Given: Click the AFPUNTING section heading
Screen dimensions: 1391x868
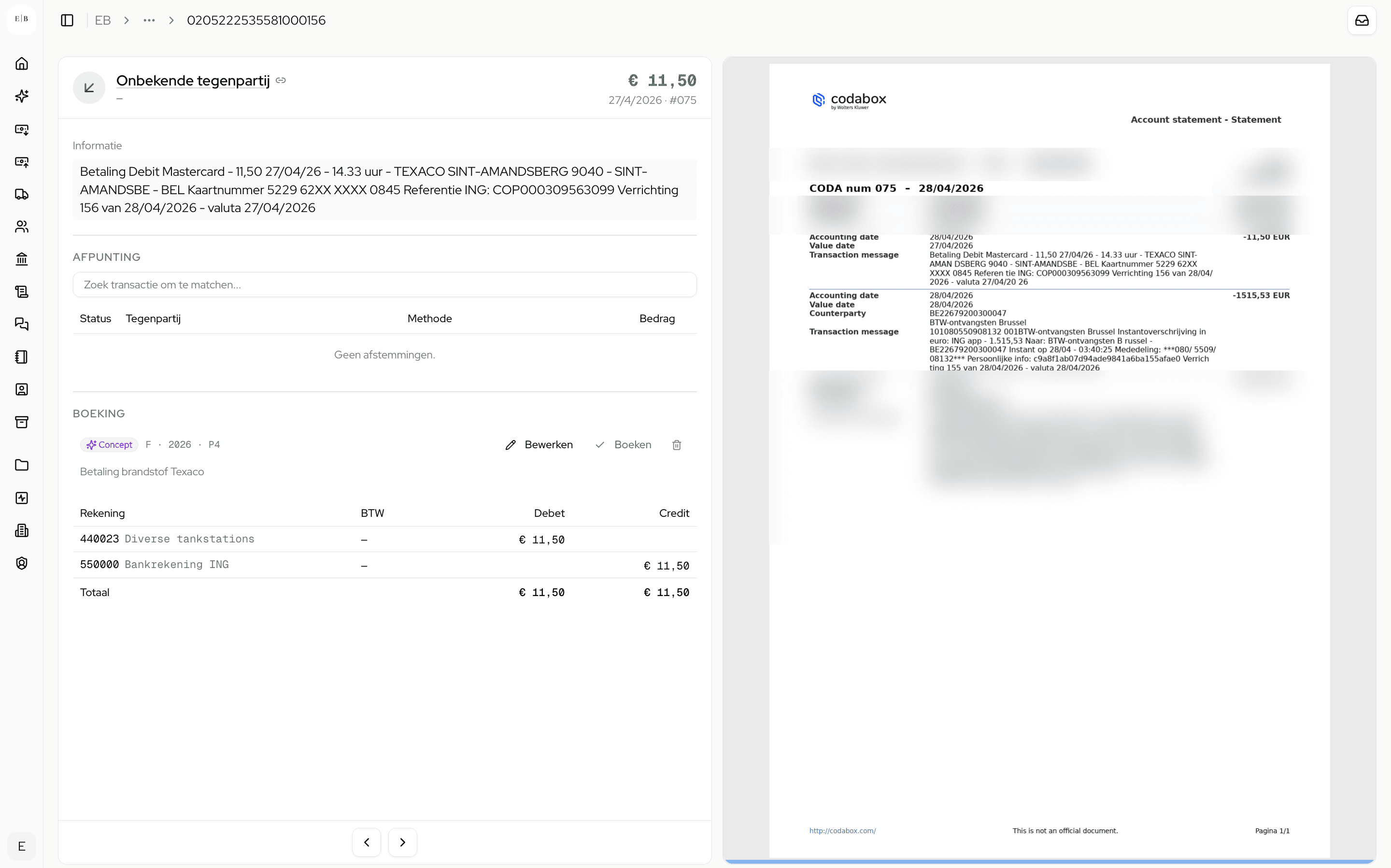Looking at the screenshot, I should pos(106,257).
